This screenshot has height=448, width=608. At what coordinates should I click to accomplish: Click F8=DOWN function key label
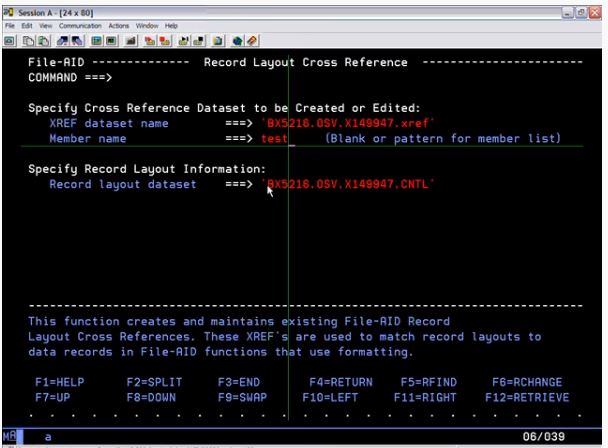(x=151, y=398)
